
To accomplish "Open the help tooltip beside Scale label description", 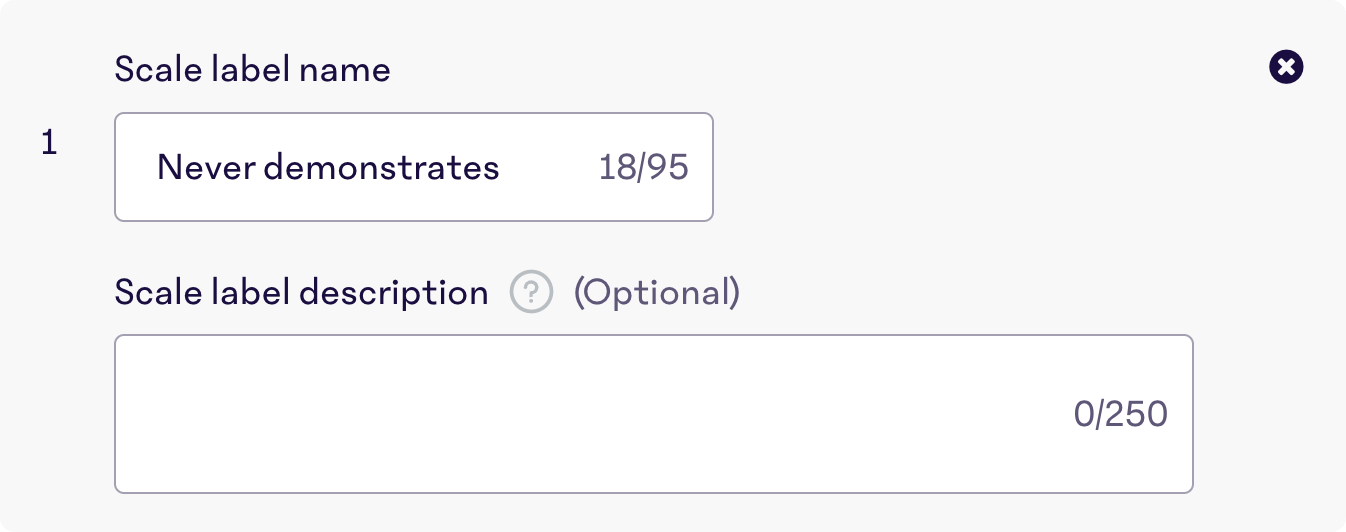I will [x=531, y=293].
